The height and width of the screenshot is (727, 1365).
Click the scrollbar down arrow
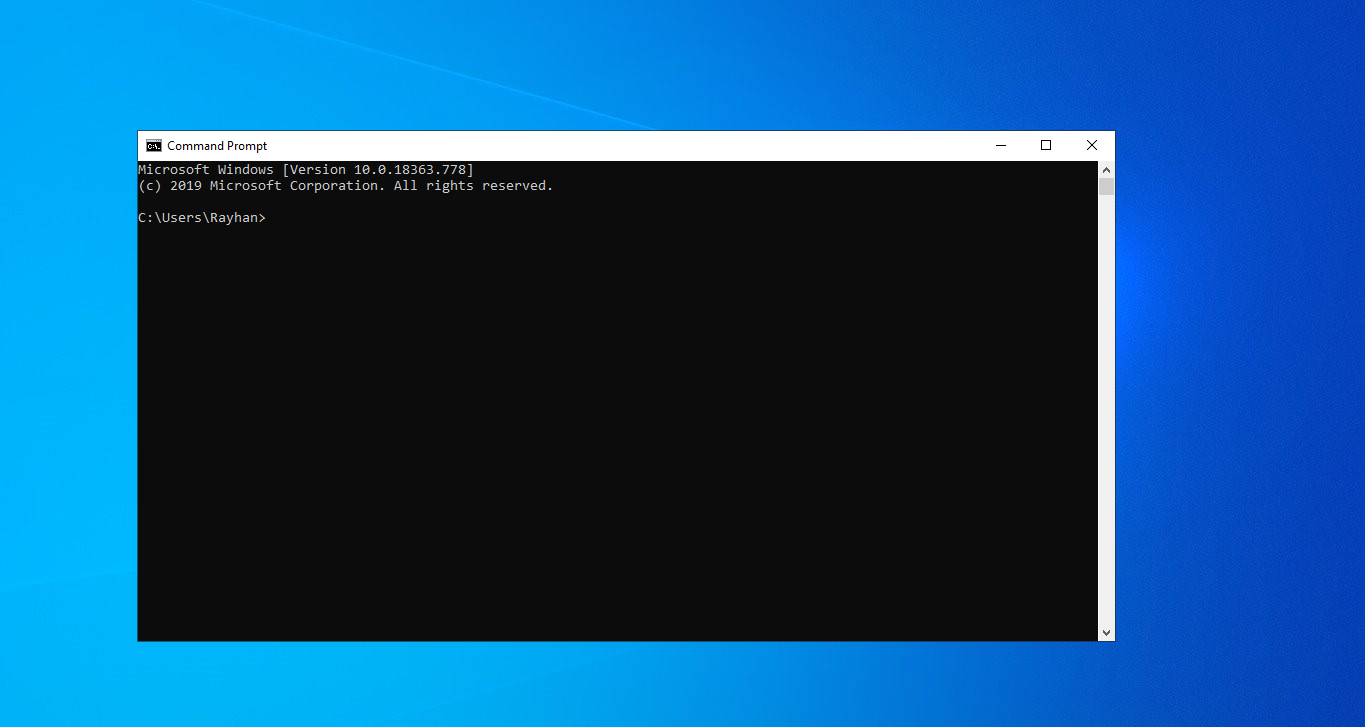1106,632
